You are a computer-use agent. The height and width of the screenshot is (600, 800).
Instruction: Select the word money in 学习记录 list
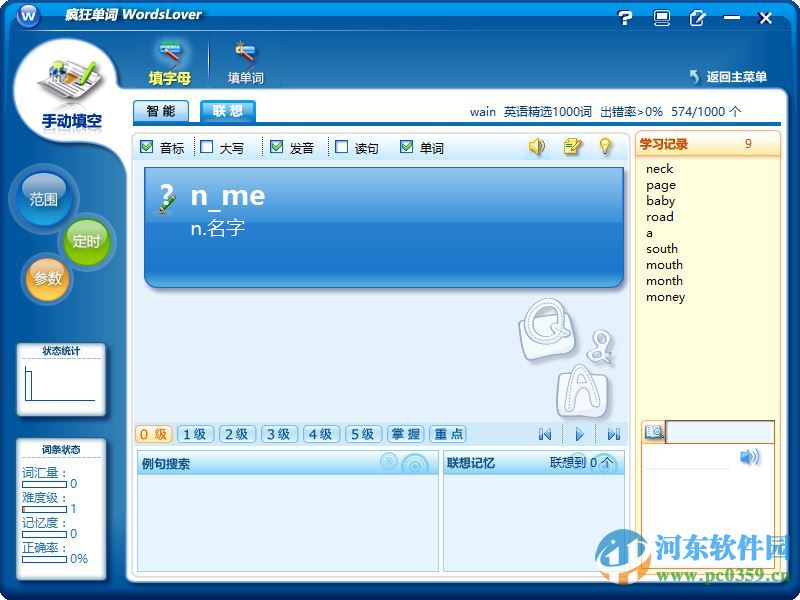coord(666,297)
